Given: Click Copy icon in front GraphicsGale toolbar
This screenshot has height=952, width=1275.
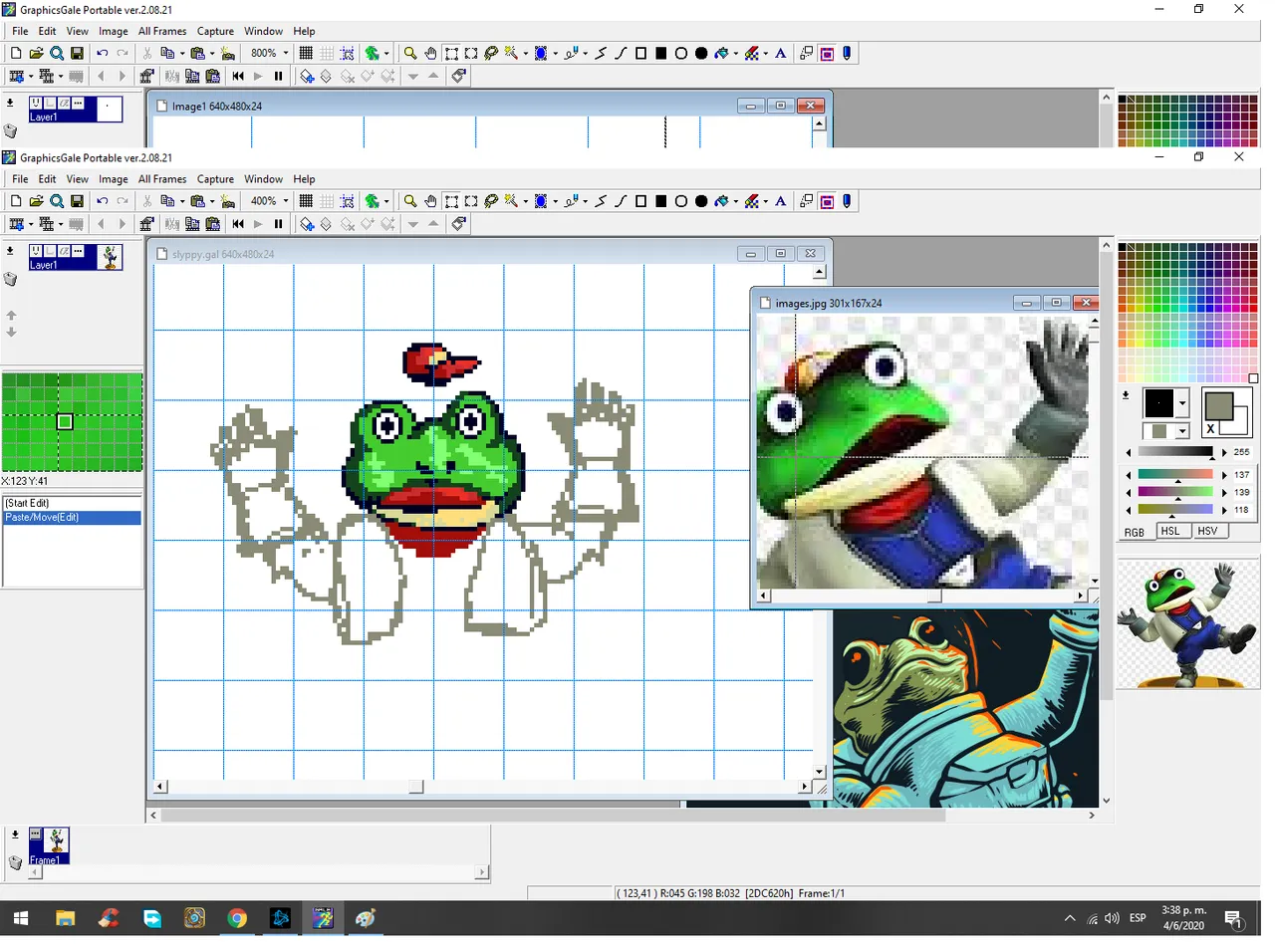Looking at the screenshot, I should click(167, 201).
